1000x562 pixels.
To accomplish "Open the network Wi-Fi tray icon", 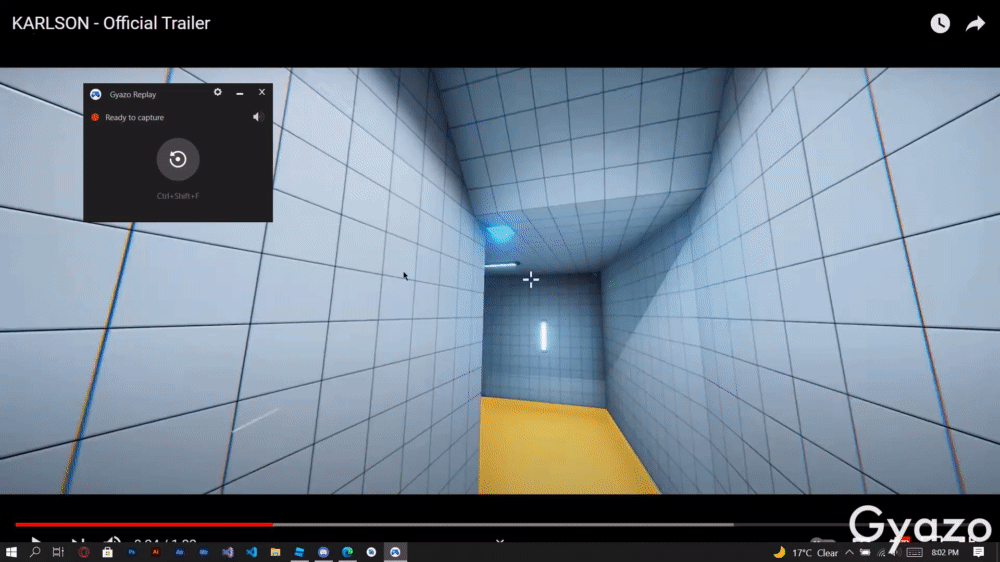I will click(881, 553).
